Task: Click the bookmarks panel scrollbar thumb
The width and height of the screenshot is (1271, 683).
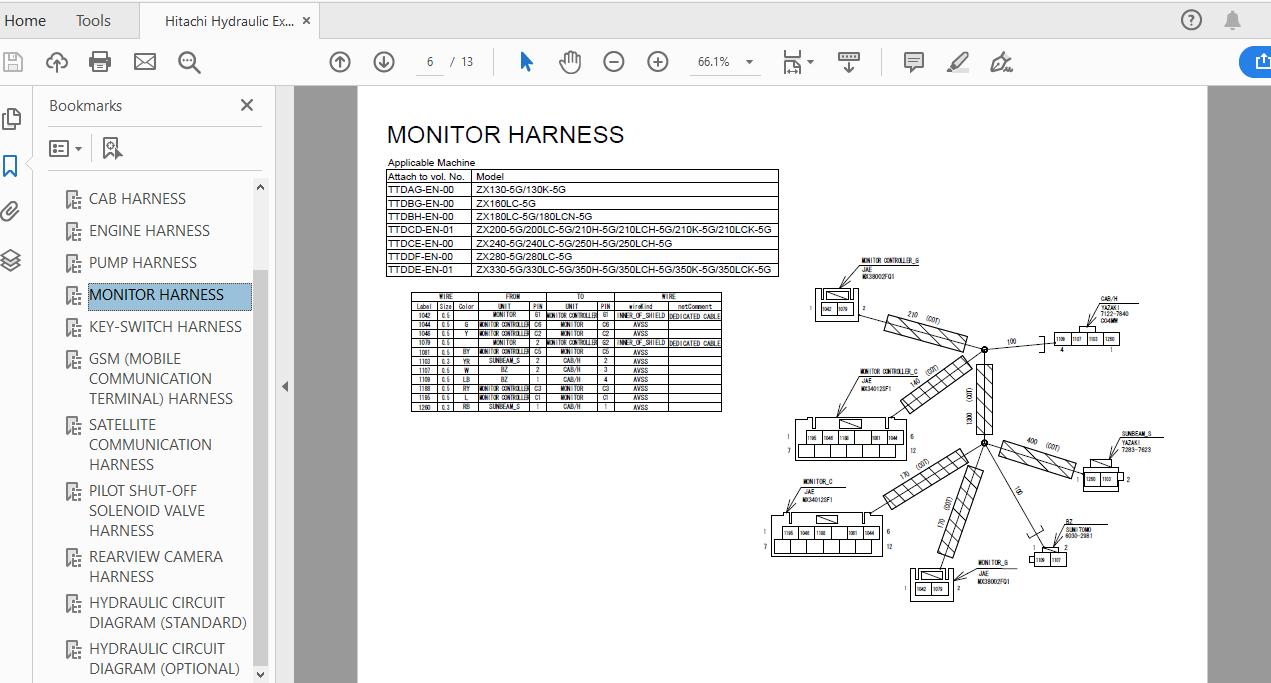Action: [x=261, y=467]
